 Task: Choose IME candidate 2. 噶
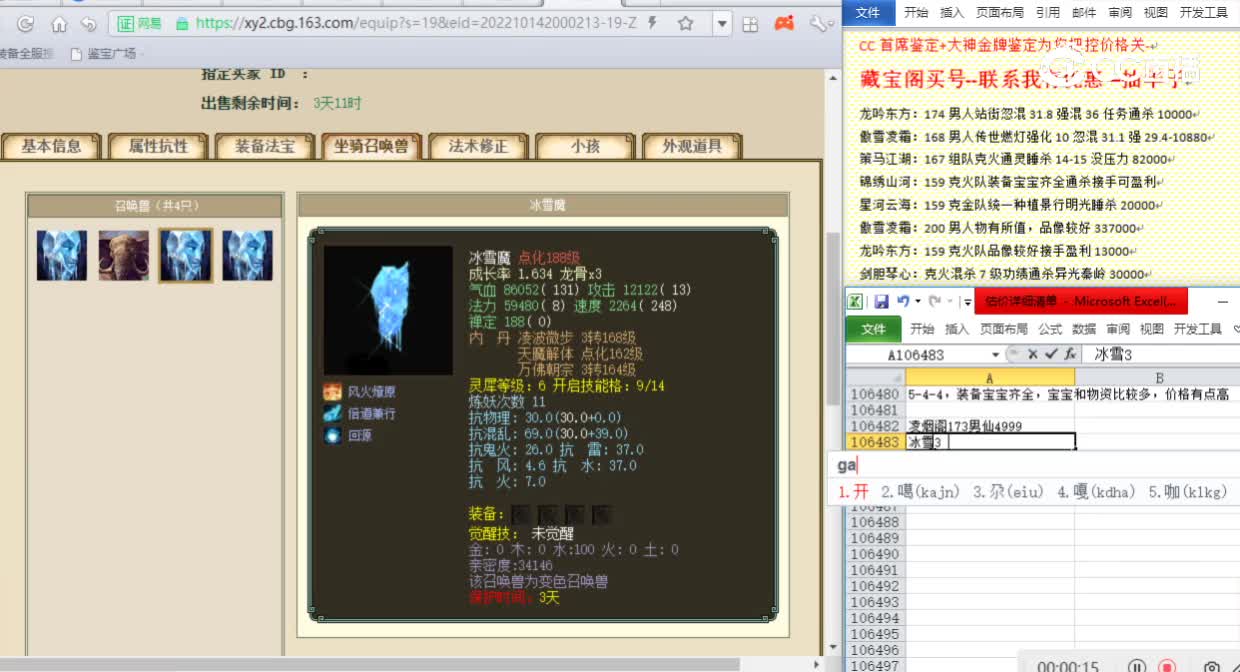920,491
